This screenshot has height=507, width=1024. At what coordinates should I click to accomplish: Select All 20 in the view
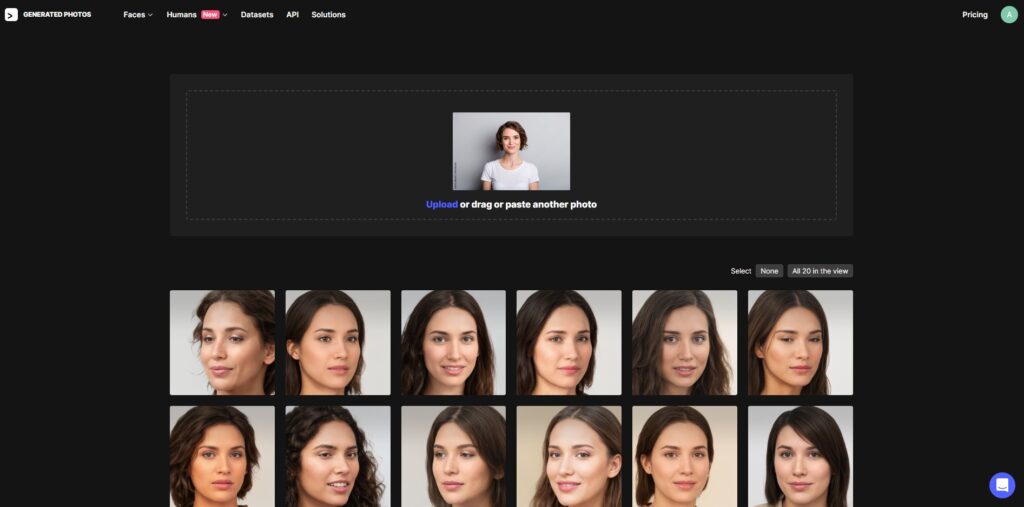pyautogui.click(x=820, y=270)
